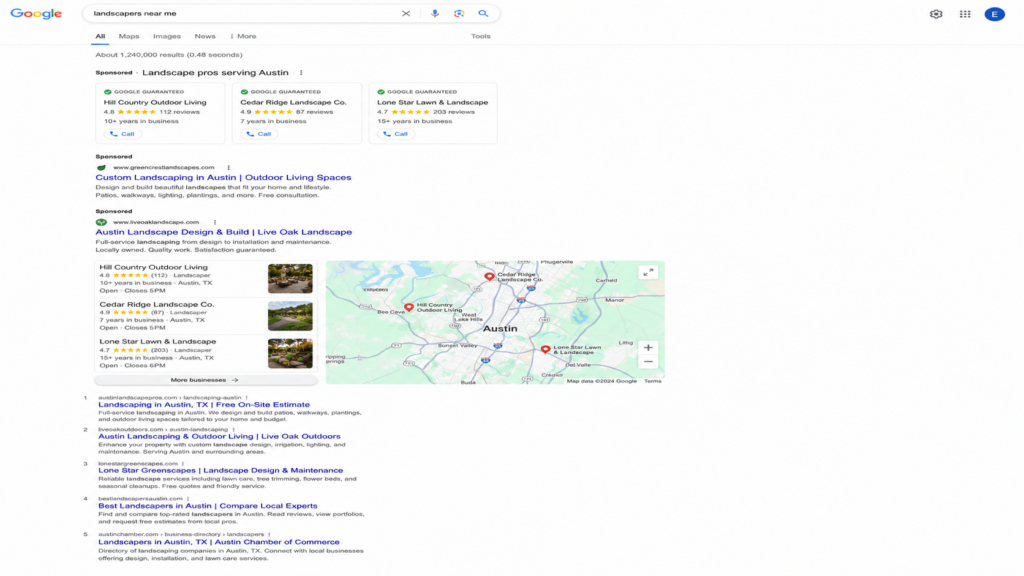Open Austin Landscape Design & Build ad

[x=223, y=232]
